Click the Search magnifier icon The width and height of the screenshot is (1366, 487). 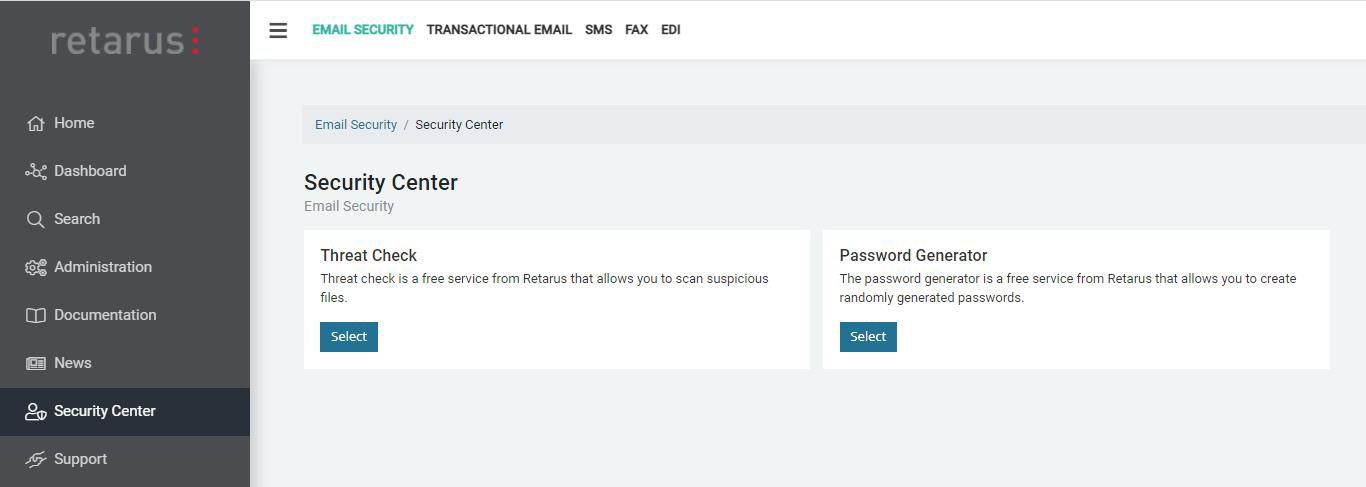[x=36, y=219]
